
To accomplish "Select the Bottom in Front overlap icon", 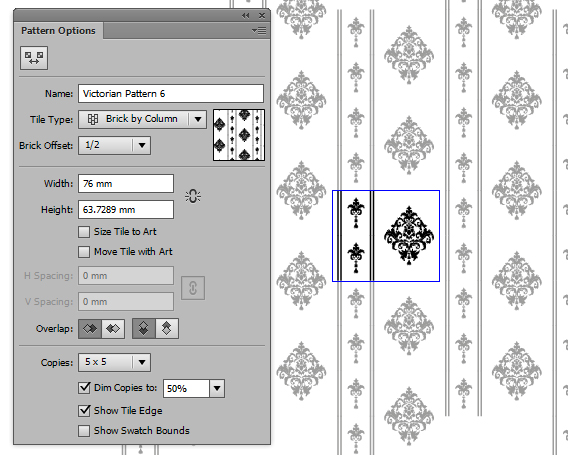I will 167,329.
